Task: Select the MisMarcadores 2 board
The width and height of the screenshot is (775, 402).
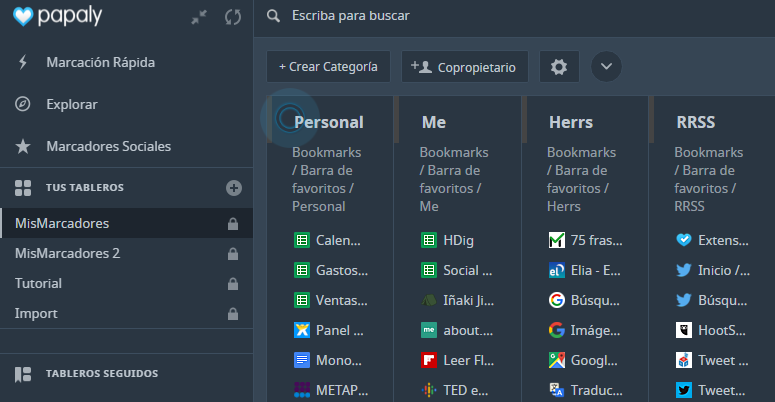Action: point(127,253)
